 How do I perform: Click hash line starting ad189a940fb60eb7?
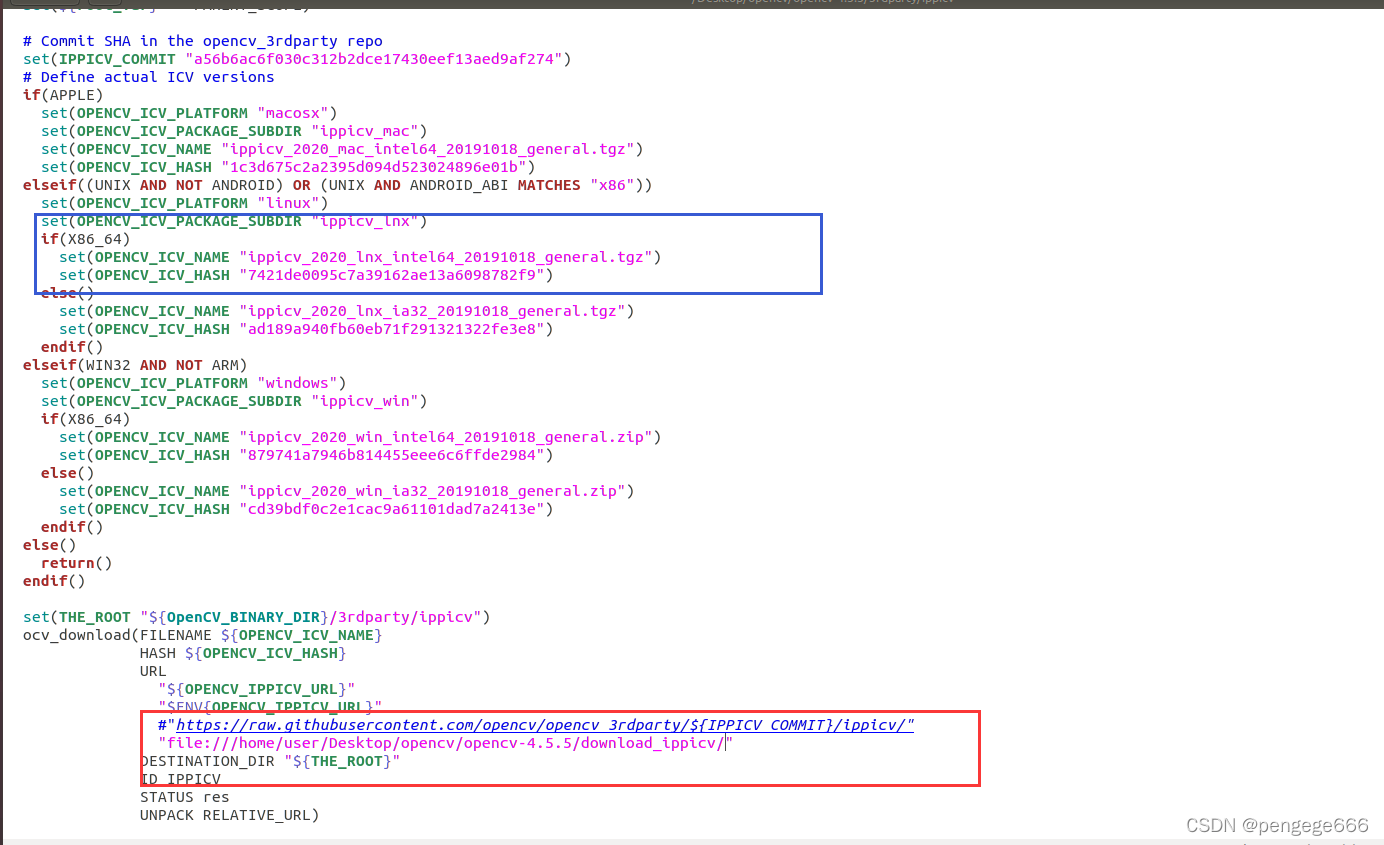306,329
